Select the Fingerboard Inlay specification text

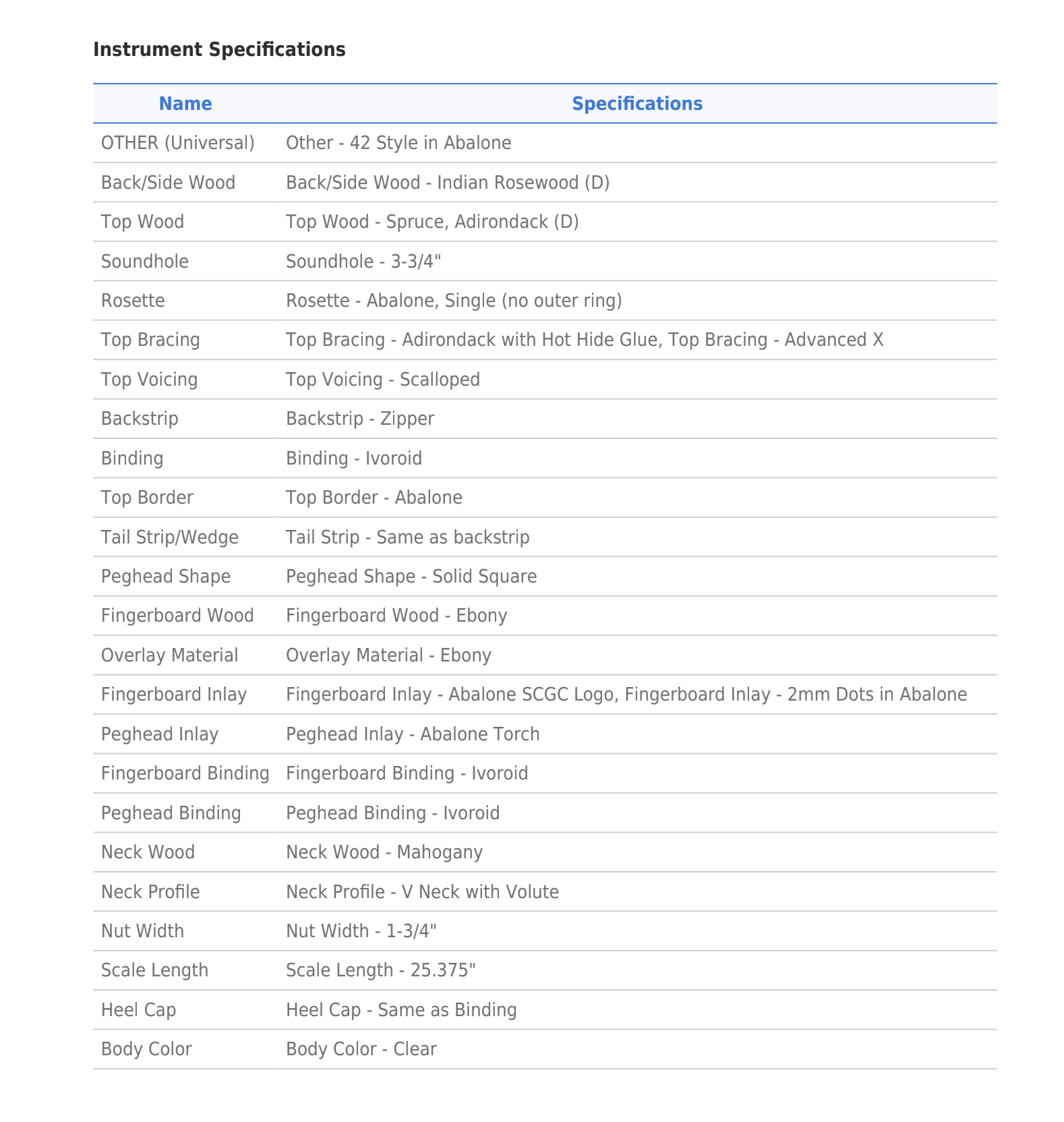(626, 695)
